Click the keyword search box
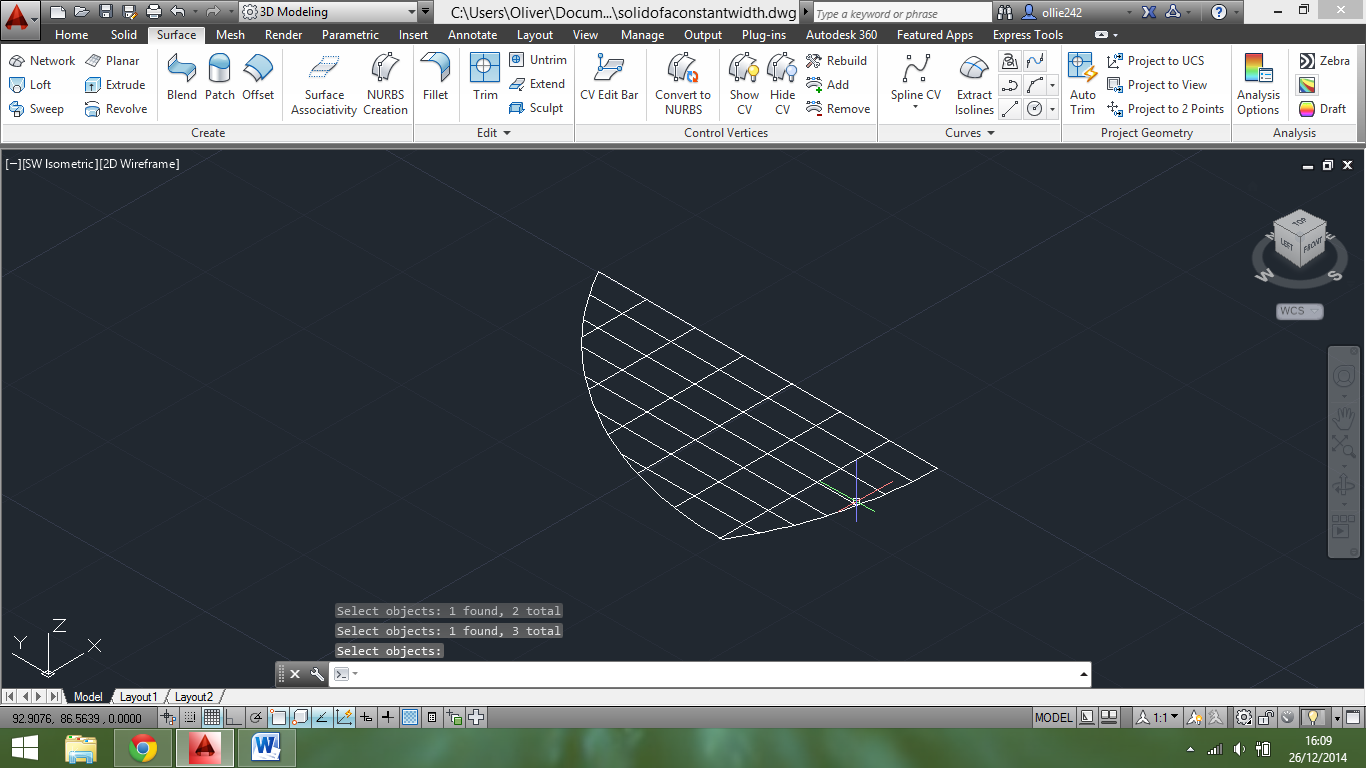1366x768 pixels. [x=902, y=13]
